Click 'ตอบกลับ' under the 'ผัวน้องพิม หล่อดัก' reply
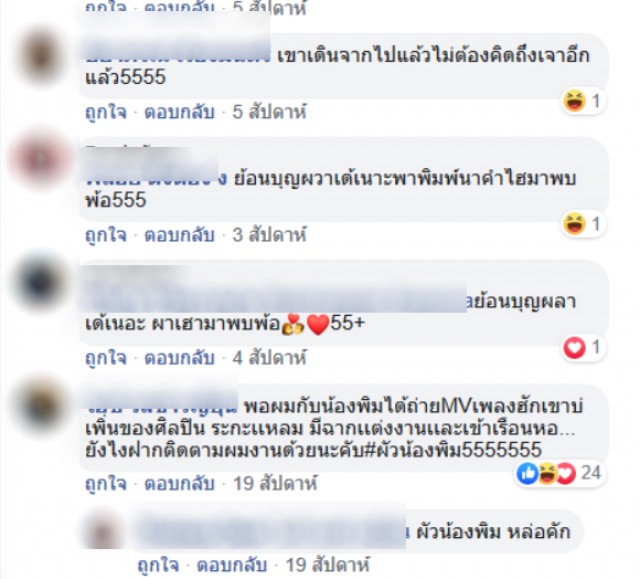 [x=232, y=565]
